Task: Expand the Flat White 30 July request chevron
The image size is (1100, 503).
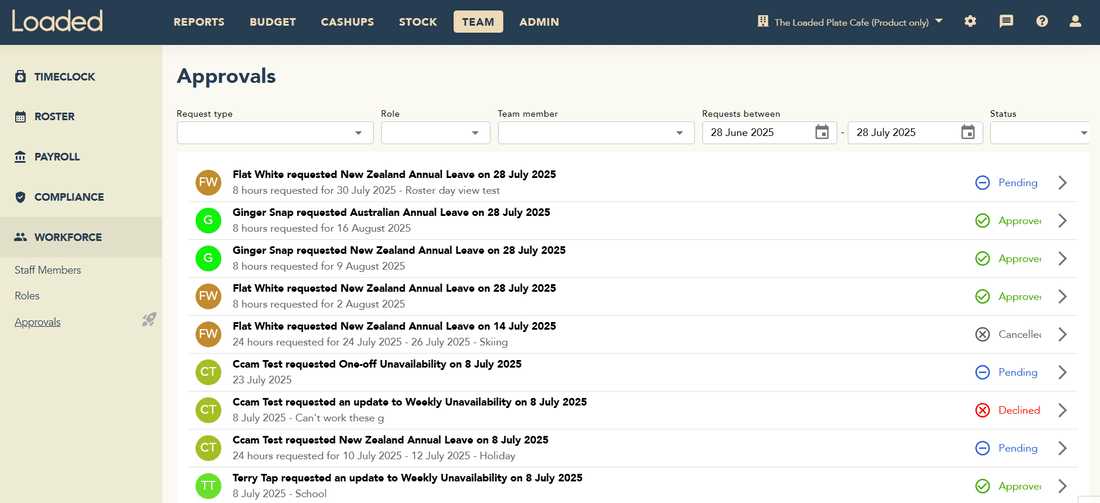Action: 1063,183
